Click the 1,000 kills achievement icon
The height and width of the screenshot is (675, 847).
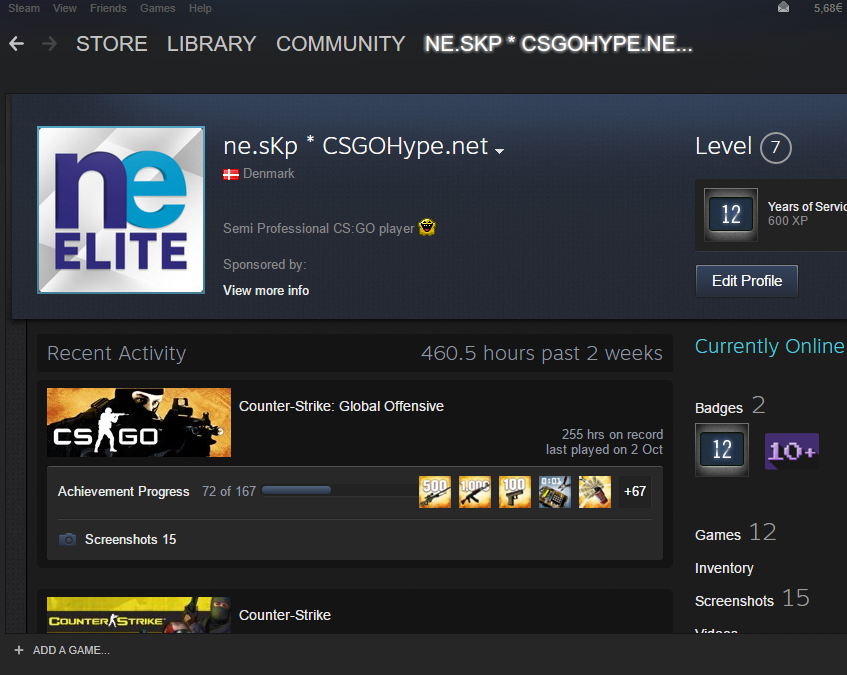pyautogui.click(x=475, y=491)
